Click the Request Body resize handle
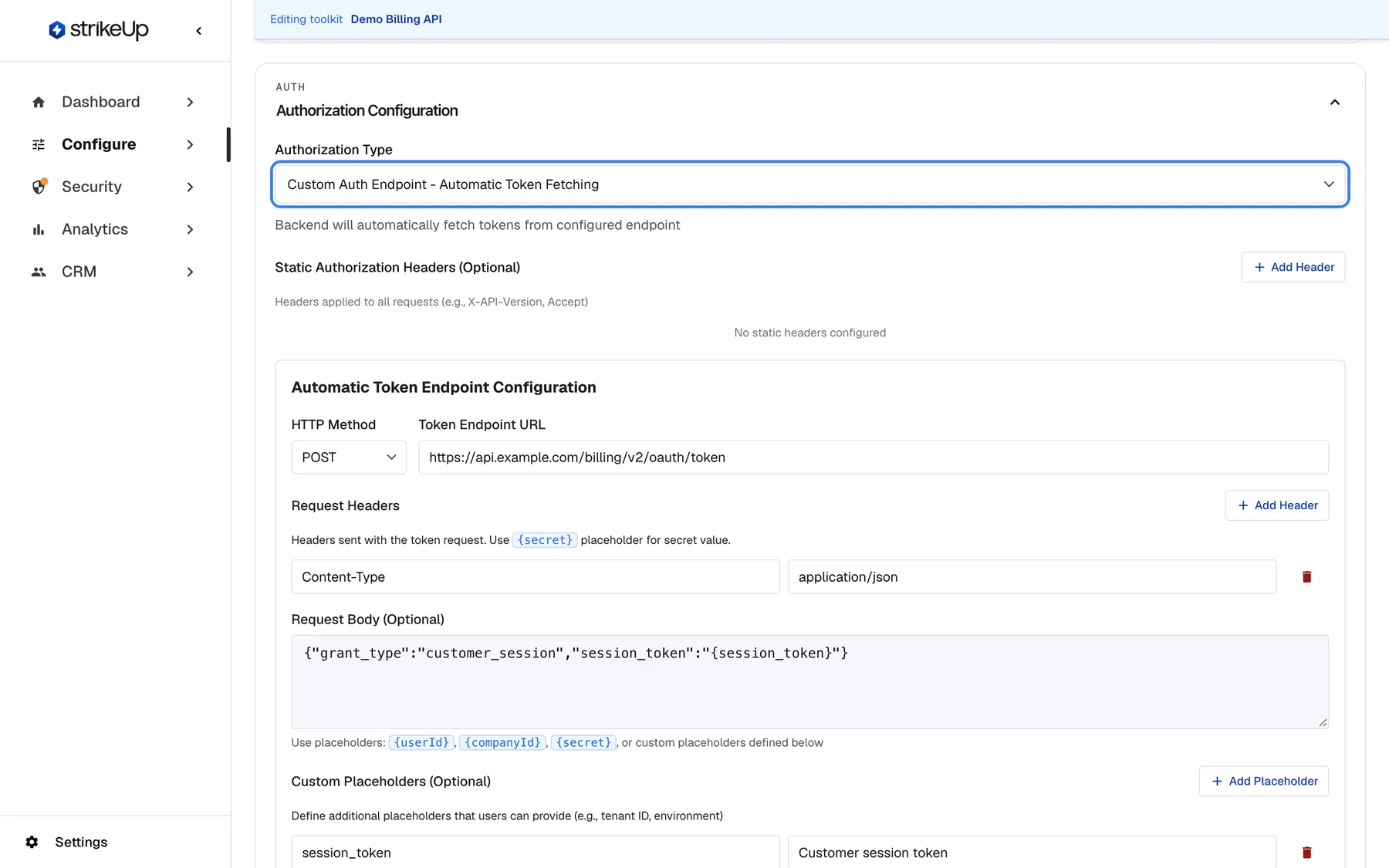 tap(1323, 723)
